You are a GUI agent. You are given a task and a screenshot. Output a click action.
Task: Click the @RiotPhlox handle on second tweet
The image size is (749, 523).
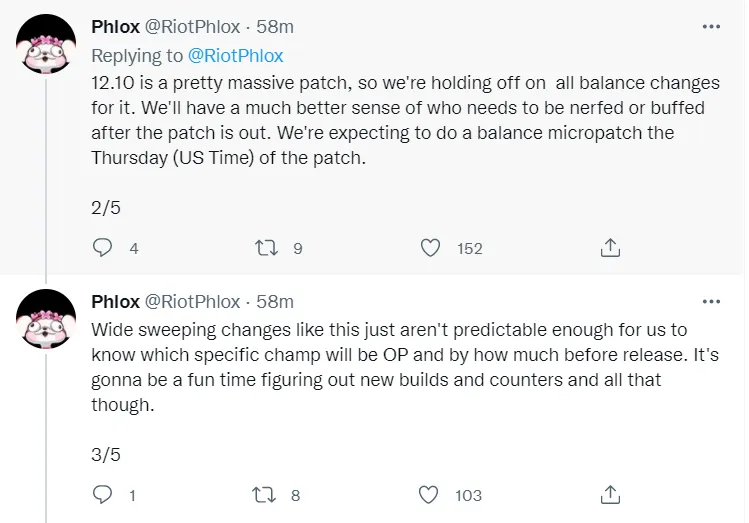[x=193, y=301]
